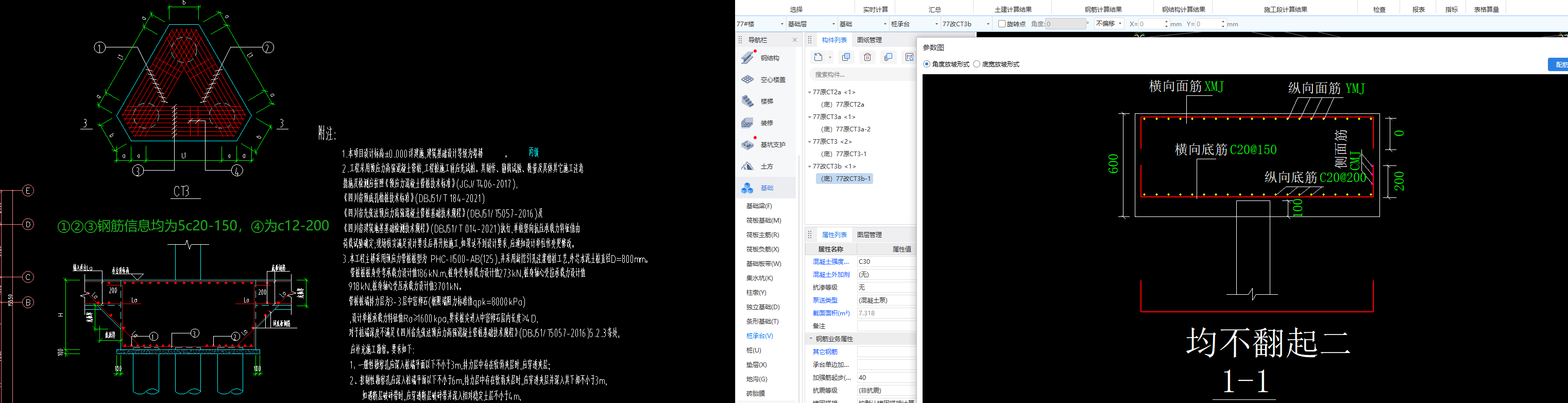The image size is (1568, 403).
Task: Open the 不偏移 offset dropdown
Action: coord(1109,24)
